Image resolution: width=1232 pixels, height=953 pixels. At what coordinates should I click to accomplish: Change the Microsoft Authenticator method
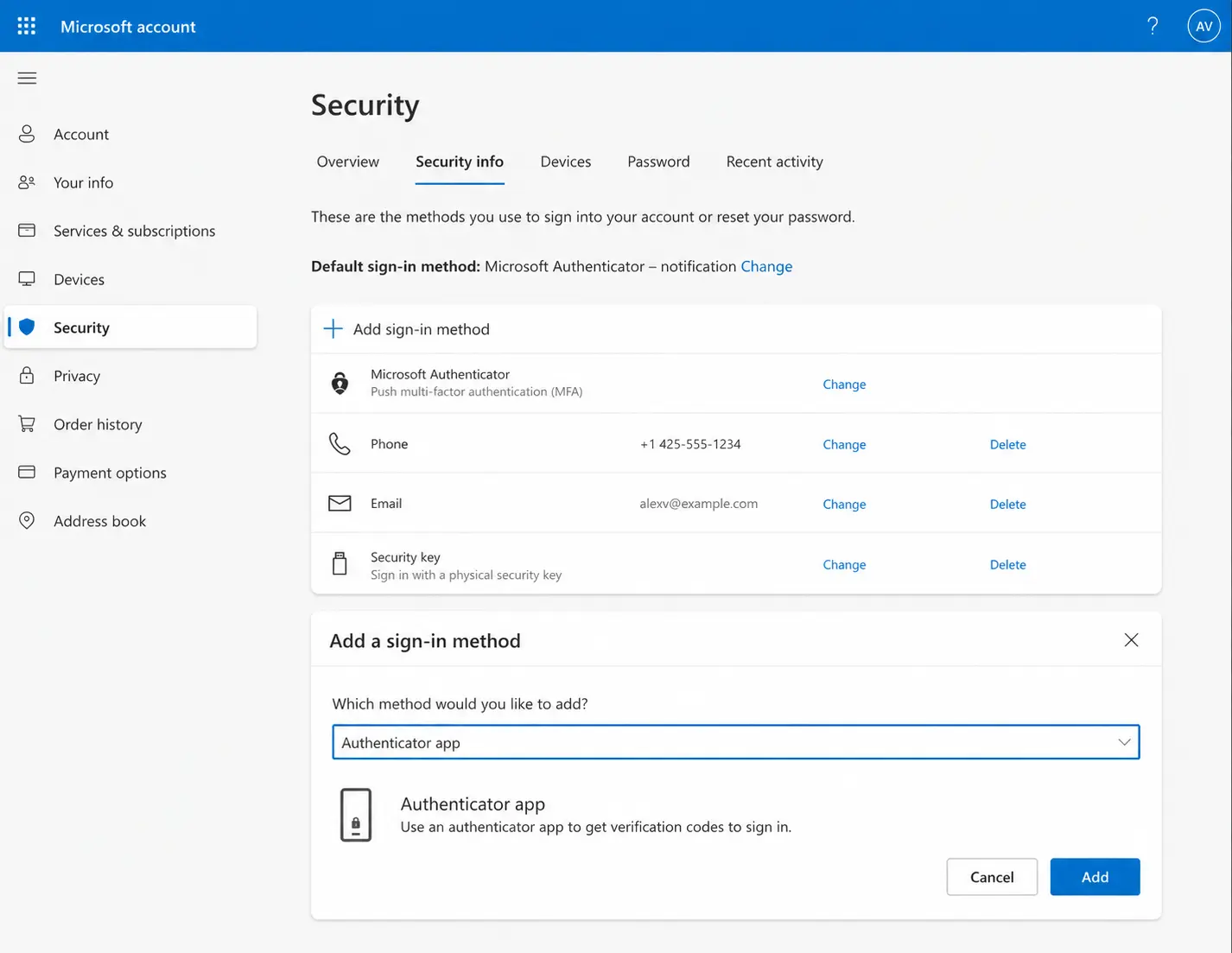[x=844, y=384]
